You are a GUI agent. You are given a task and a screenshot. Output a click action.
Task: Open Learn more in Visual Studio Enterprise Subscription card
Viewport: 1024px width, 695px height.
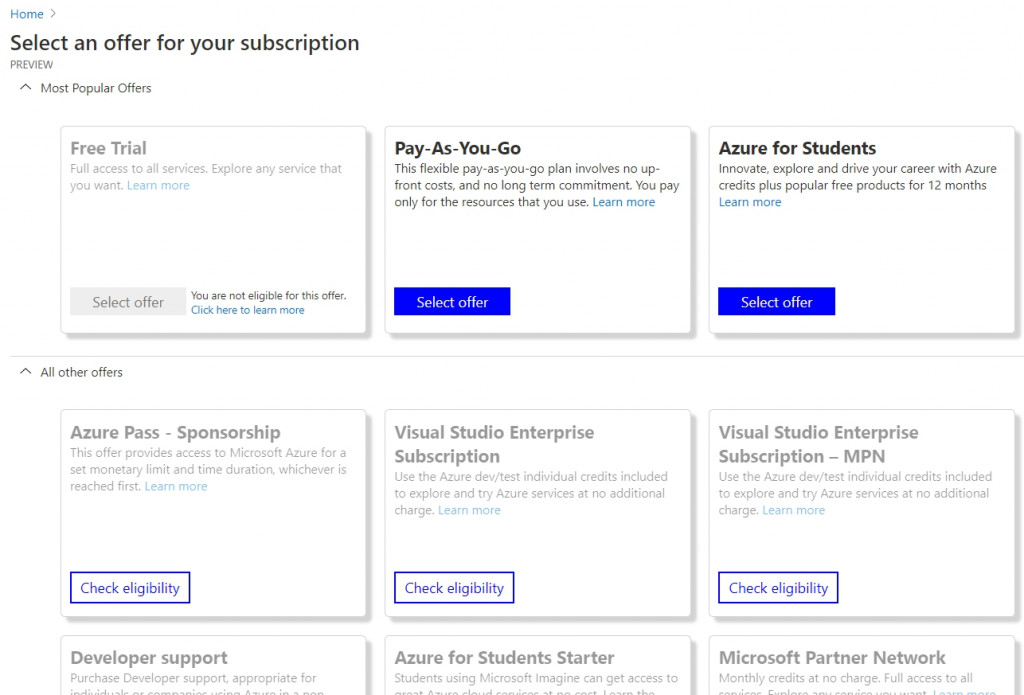pyautogui.click(x=469, y=510)
